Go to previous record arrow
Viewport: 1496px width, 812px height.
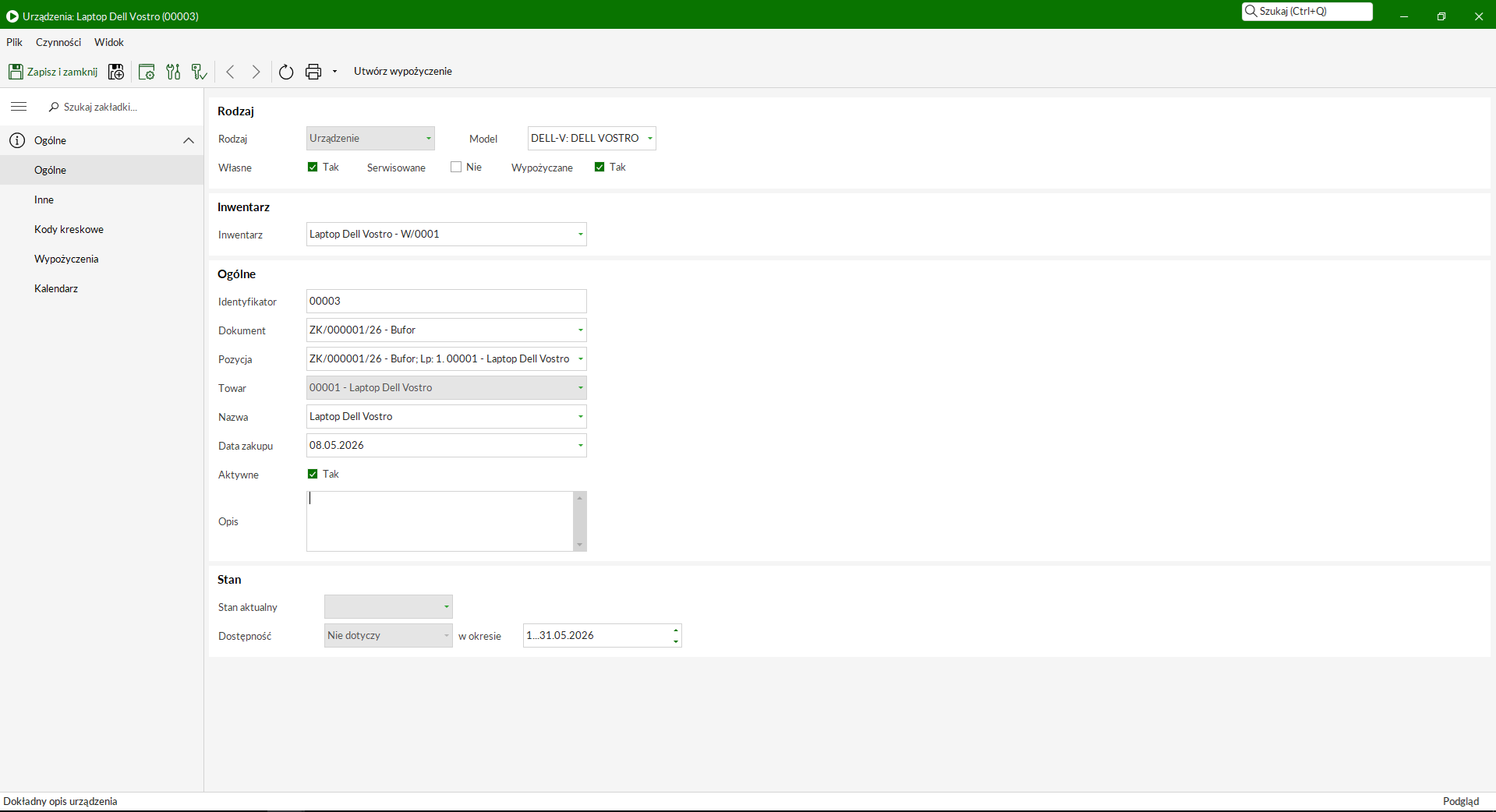(231, 72)
